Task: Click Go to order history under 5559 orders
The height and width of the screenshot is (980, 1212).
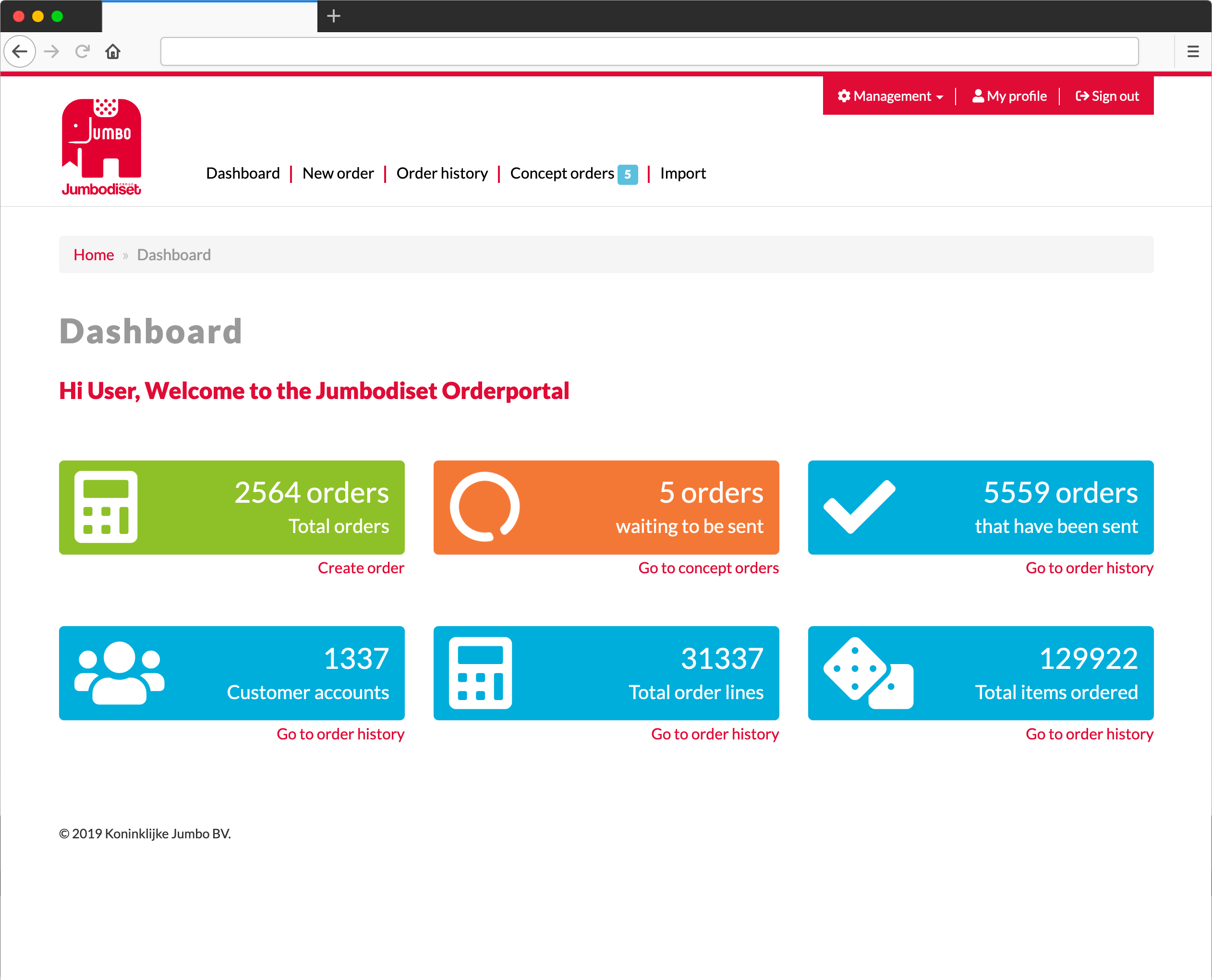Action: coord(1090,568)
